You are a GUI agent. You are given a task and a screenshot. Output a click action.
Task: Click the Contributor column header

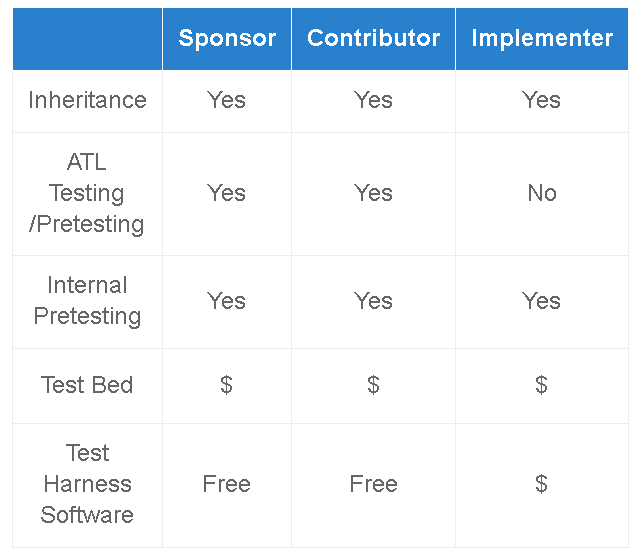[373, 39]
